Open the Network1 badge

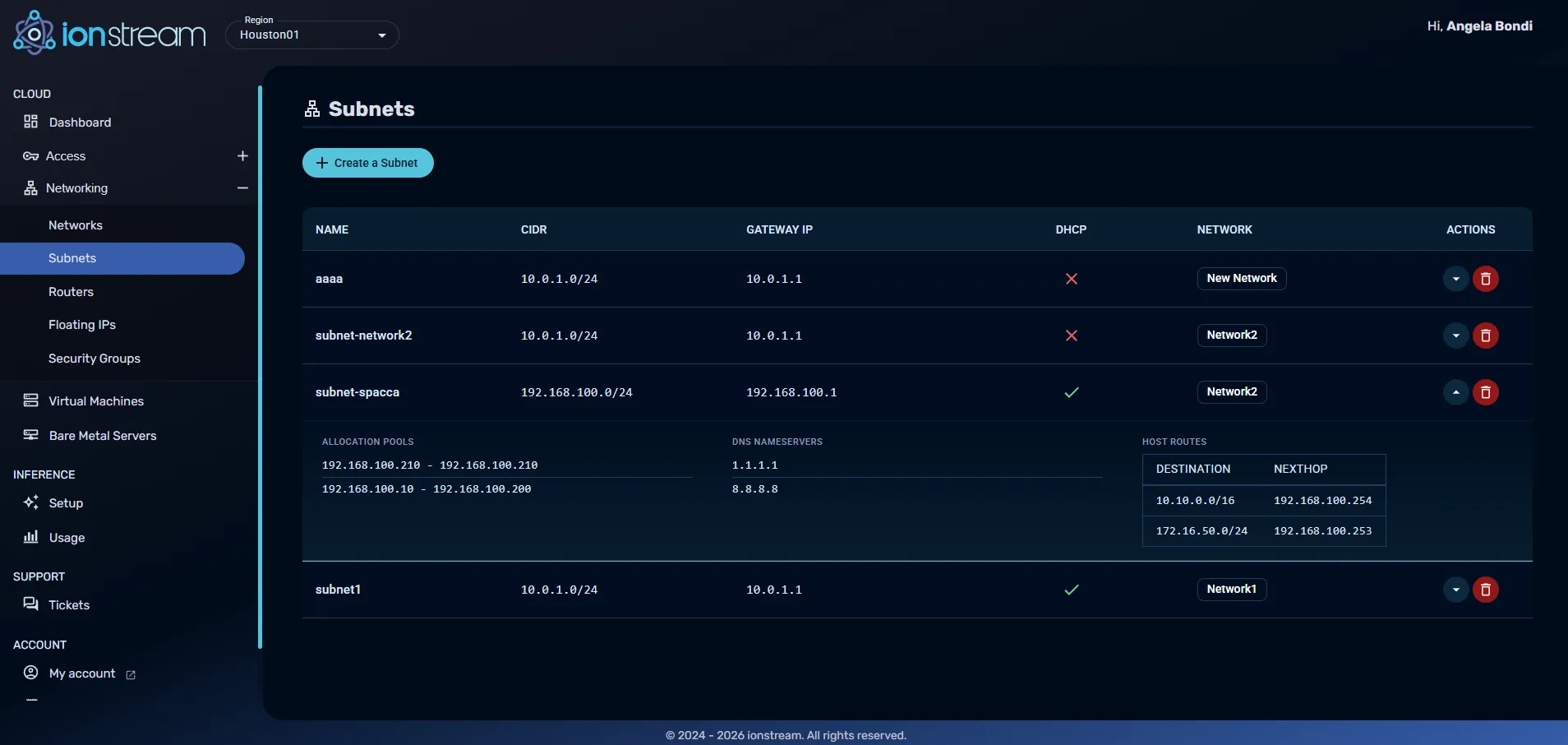(1232, 590)
